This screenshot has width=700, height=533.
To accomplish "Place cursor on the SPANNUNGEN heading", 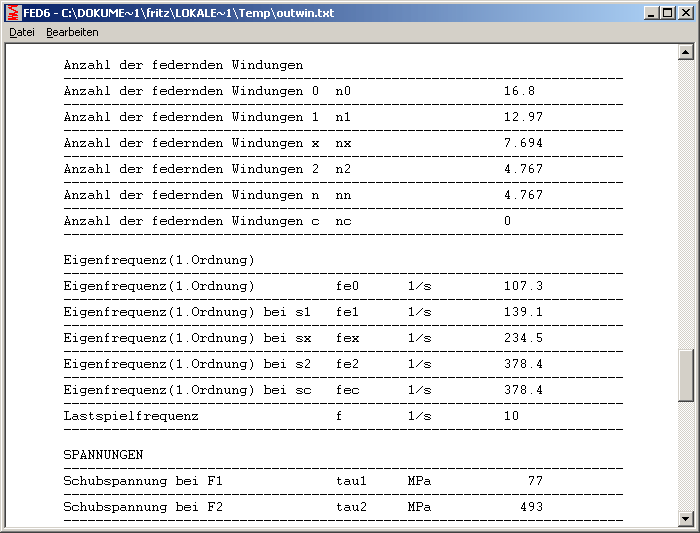I will coord(103,455).
